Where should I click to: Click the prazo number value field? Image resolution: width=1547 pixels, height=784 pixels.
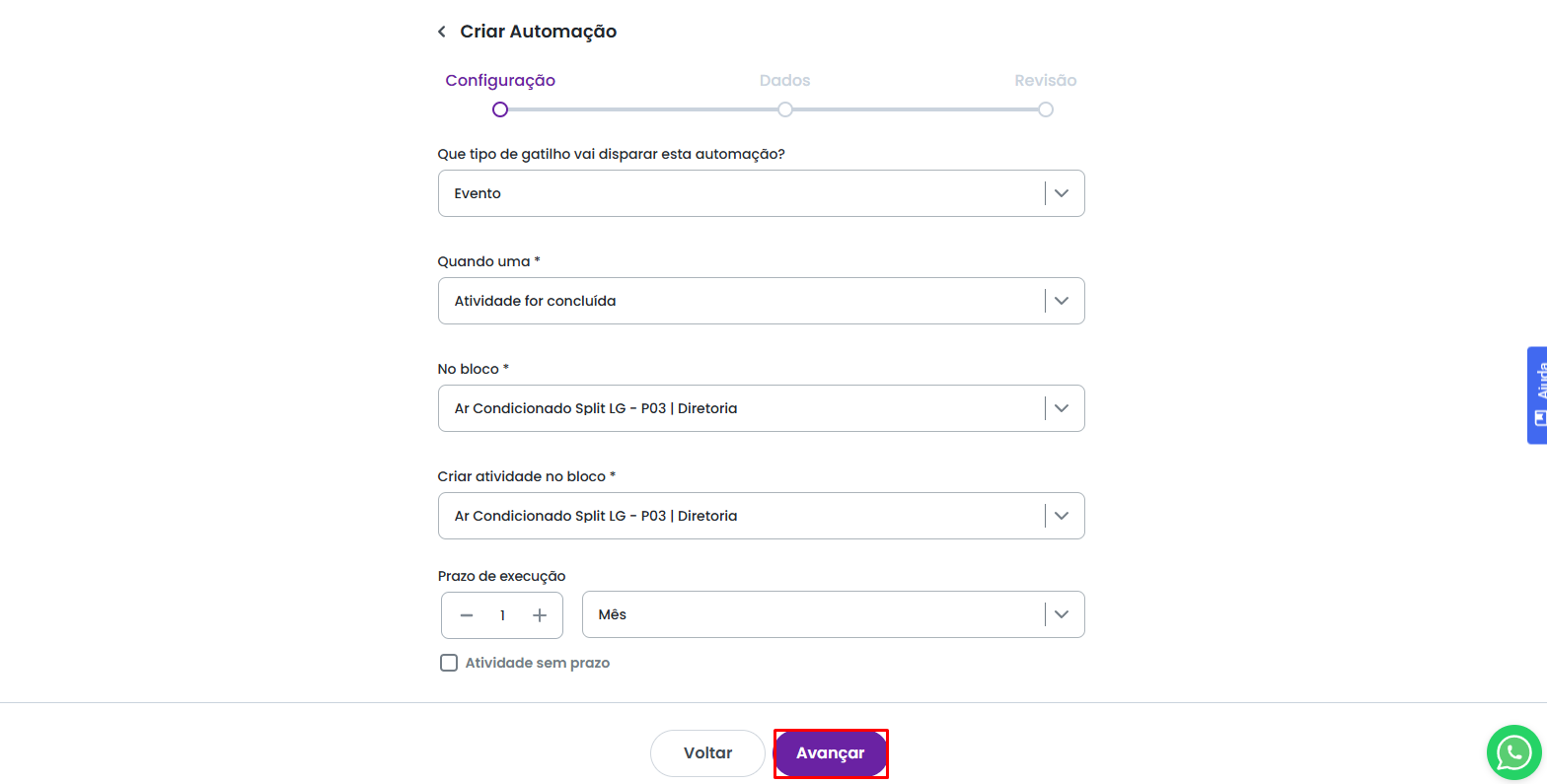point(502,615)
